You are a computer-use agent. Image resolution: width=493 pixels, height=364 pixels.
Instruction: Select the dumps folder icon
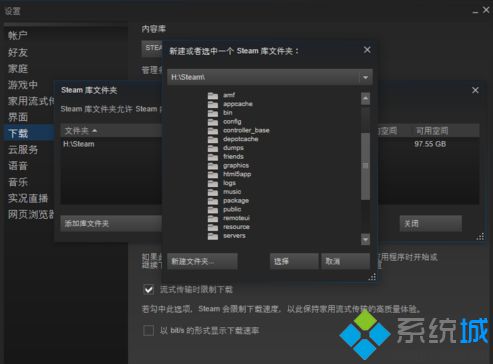pos(213,148)
